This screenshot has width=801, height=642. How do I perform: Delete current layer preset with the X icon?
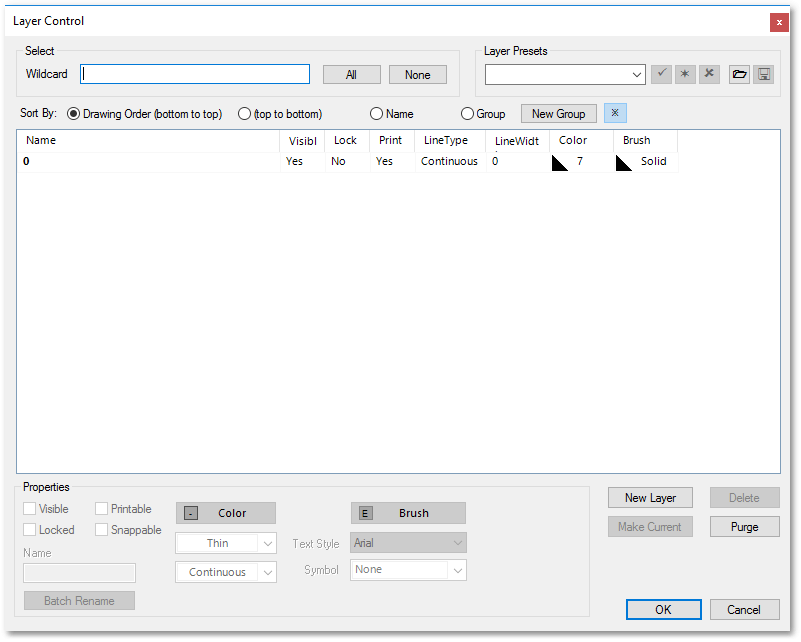[709, 74]
